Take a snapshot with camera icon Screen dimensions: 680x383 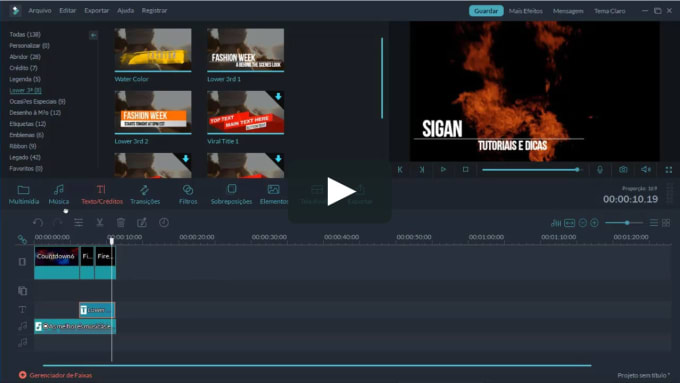[x=623, y=170]
